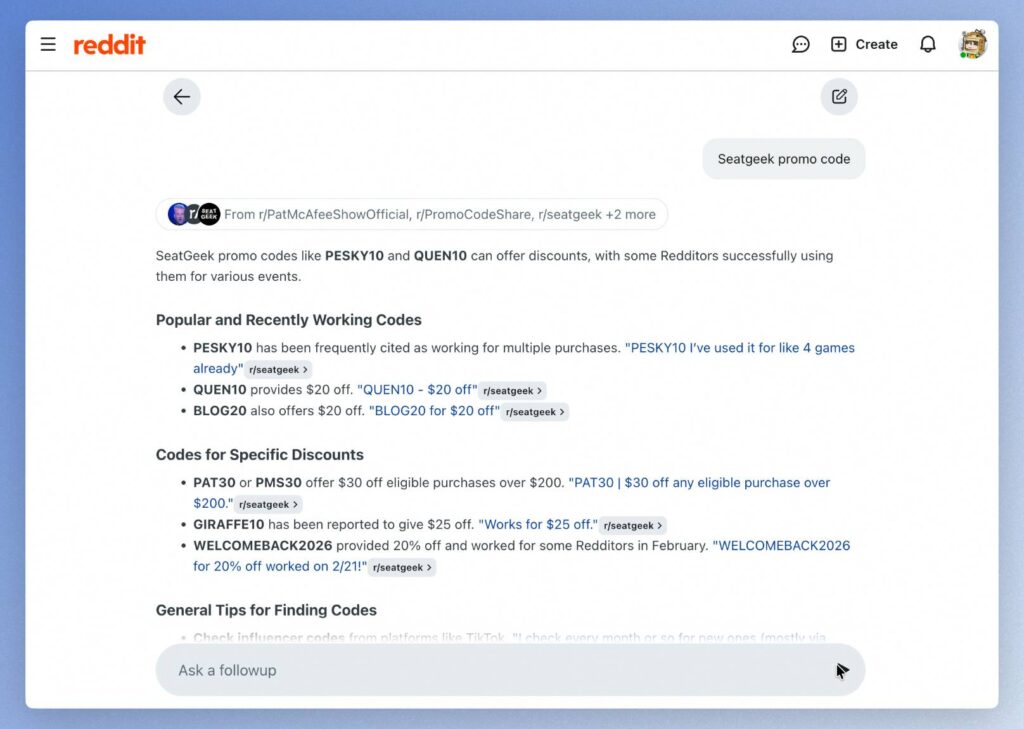
Task: Open r/seatgeek chip after PESKY10 quote
Action: (278, 370)
